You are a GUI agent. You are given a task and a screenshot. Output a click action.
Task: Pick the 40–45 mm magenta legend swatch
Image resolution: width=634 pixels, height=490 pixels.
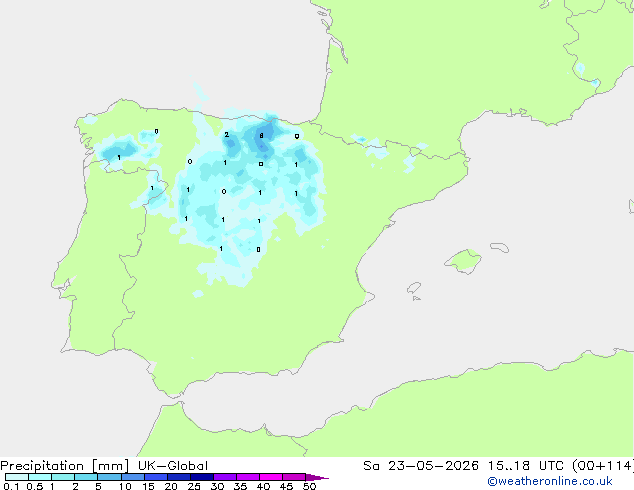pyautogui.click(x=271, y=477)
